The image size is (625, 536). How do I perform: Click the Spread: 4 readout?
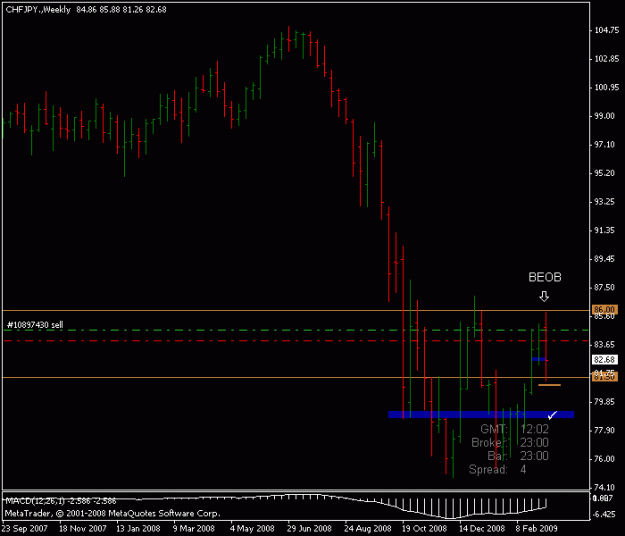tap(497, 469)
